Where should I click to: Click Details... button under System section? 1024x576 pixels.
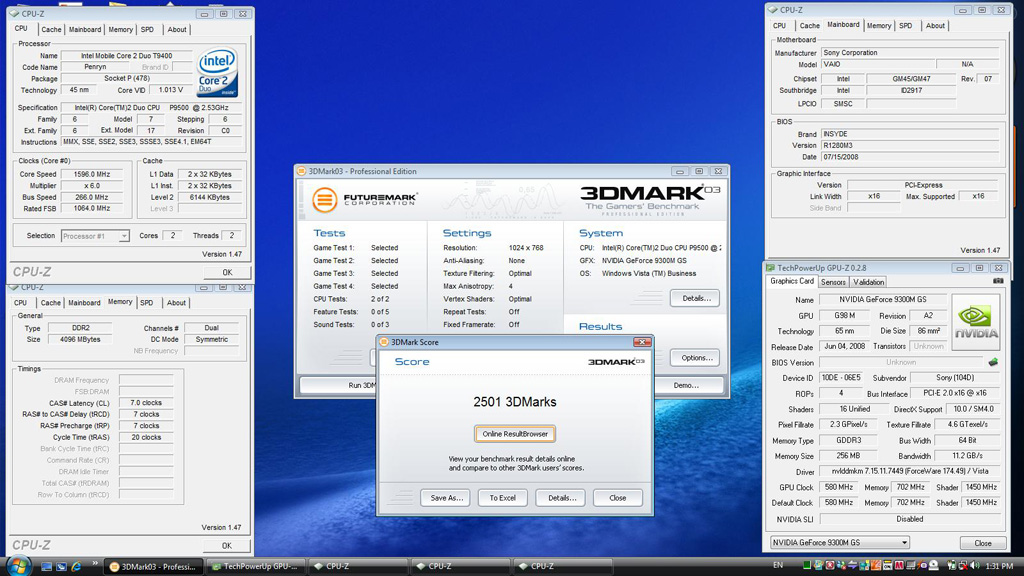696,298
